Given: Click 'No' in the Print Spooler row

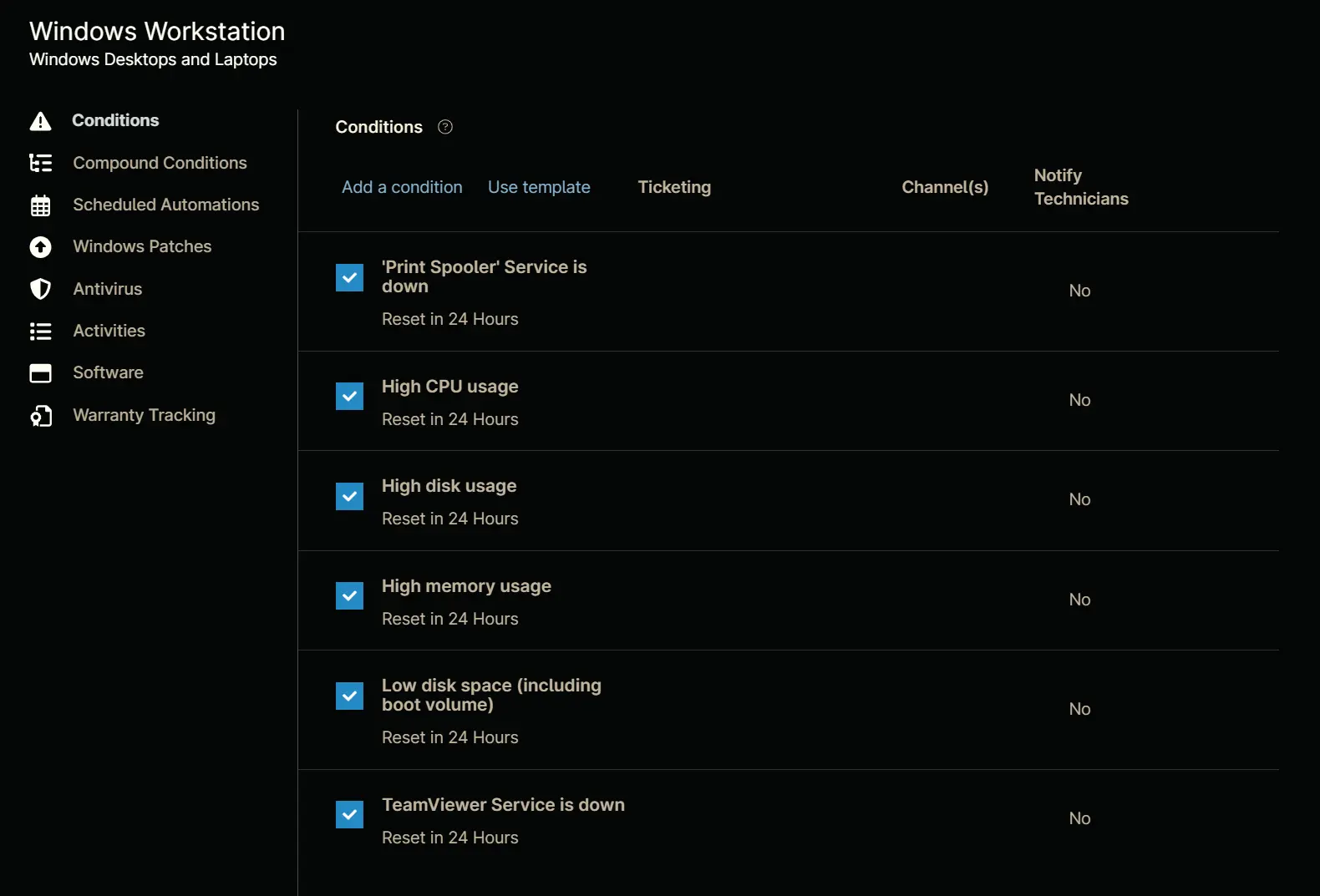Looking at the screenshot, I should pos(1079,291).
